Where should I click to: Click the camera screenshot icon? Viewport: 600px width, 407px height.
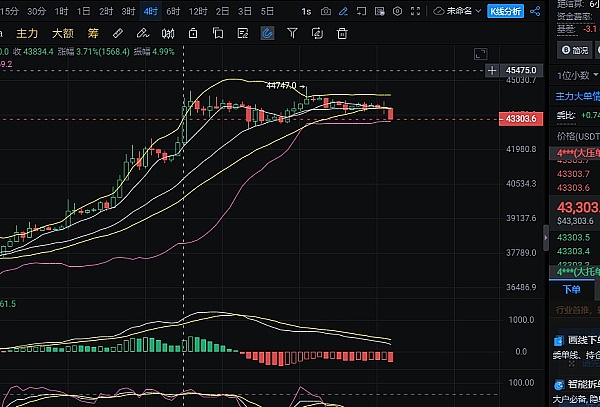click(325, 11)
